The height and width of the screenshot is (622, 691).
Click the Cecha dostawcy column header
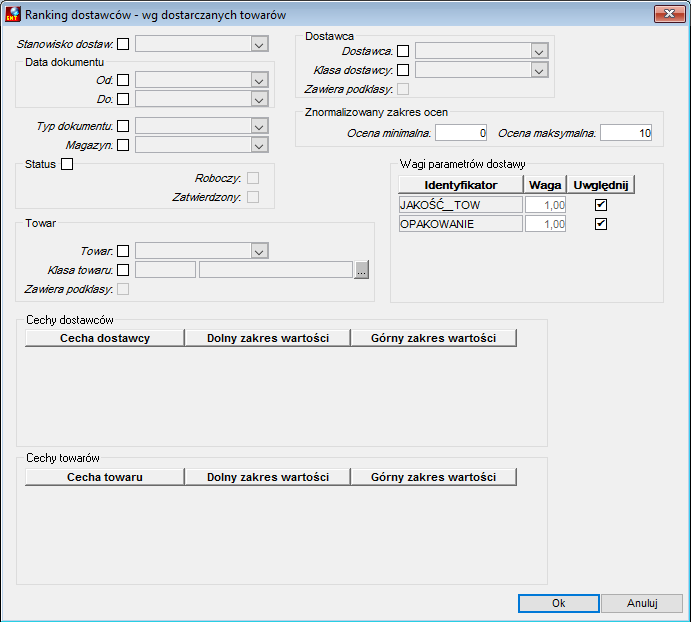click(x=105, y=338)
